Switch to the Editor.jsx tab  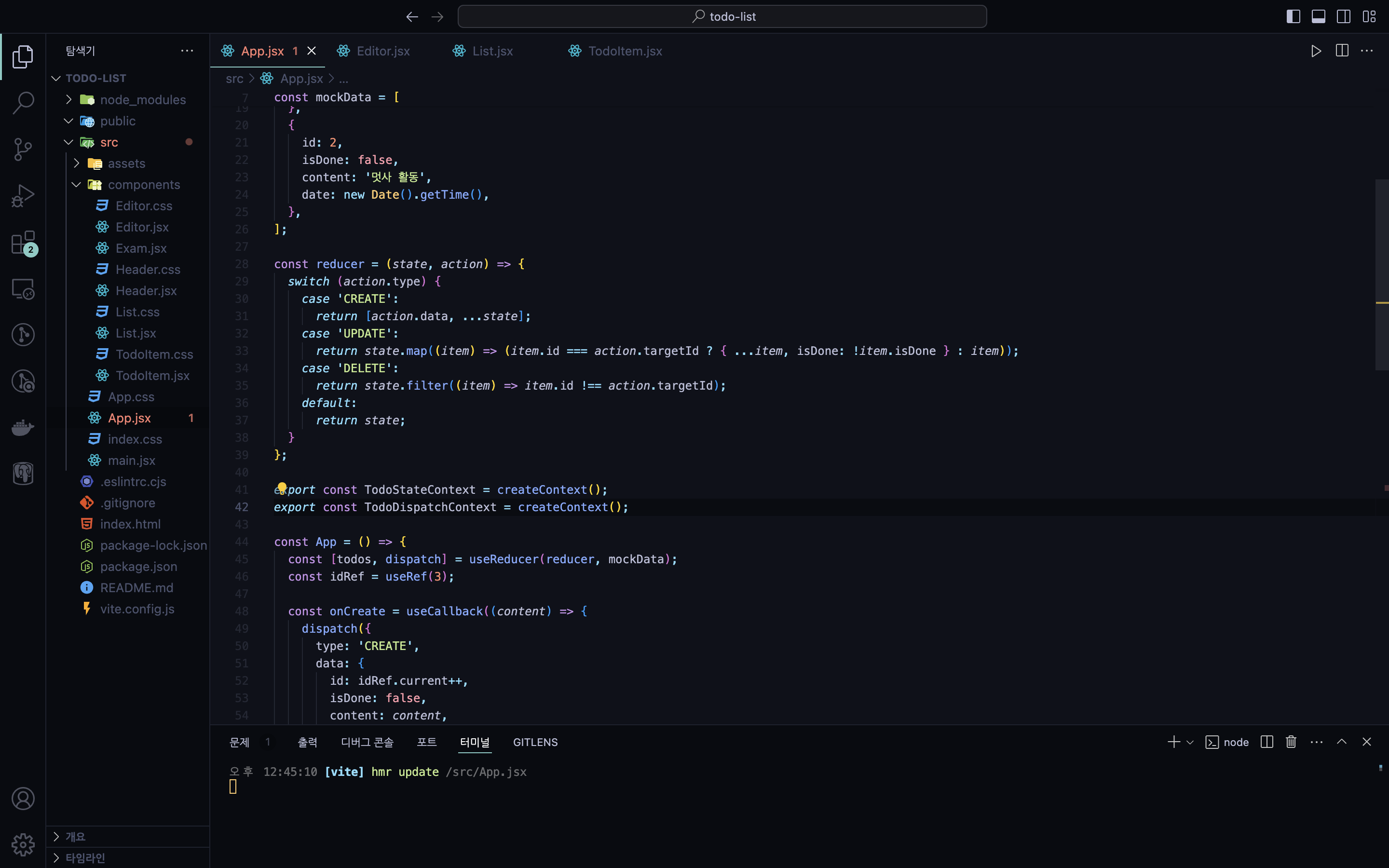[383, 51]
